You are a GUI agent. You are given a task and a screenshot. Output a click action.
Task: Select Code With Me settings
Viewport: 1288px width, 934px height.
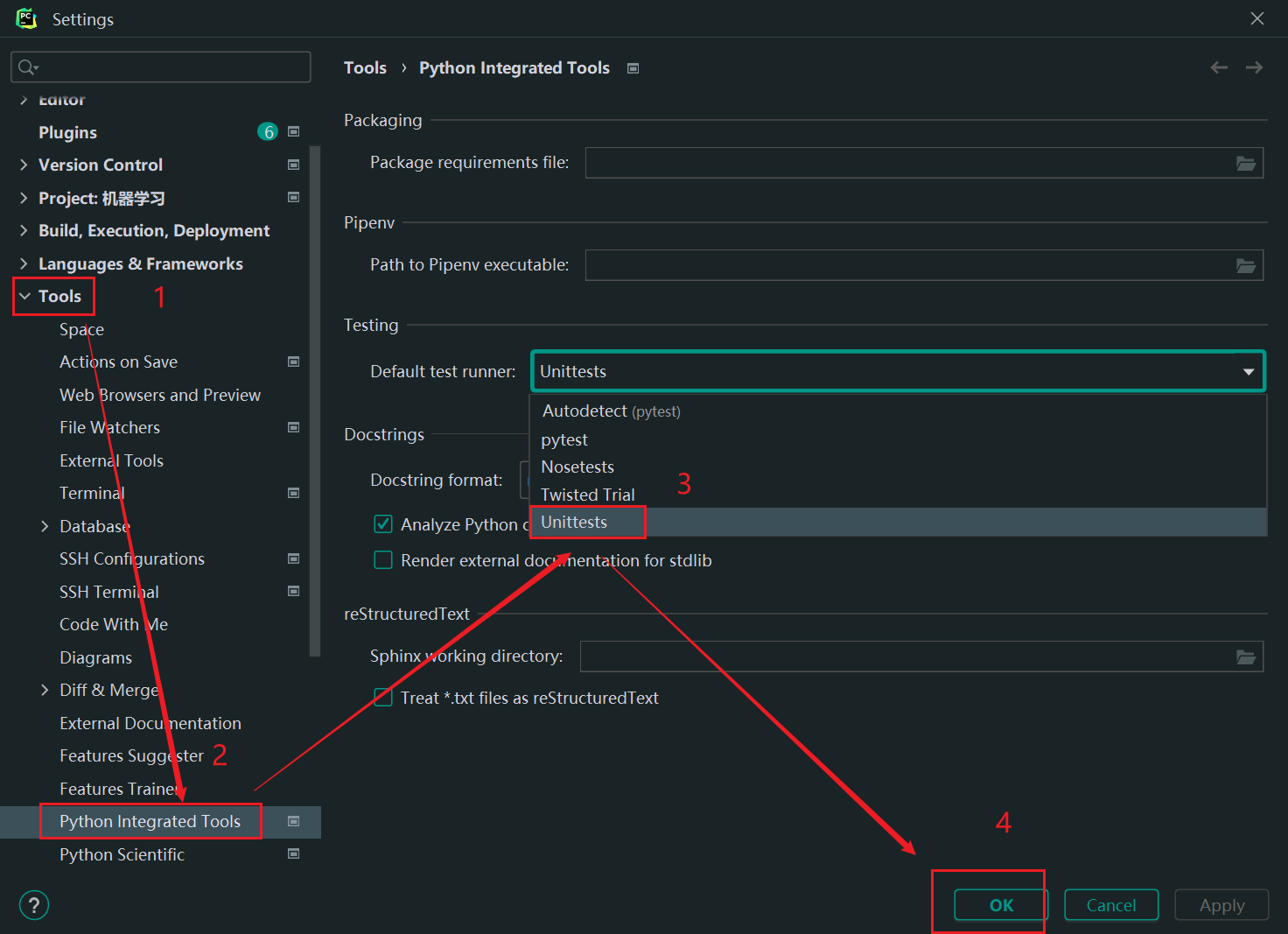pyautogui.click(x=114, y=624)
